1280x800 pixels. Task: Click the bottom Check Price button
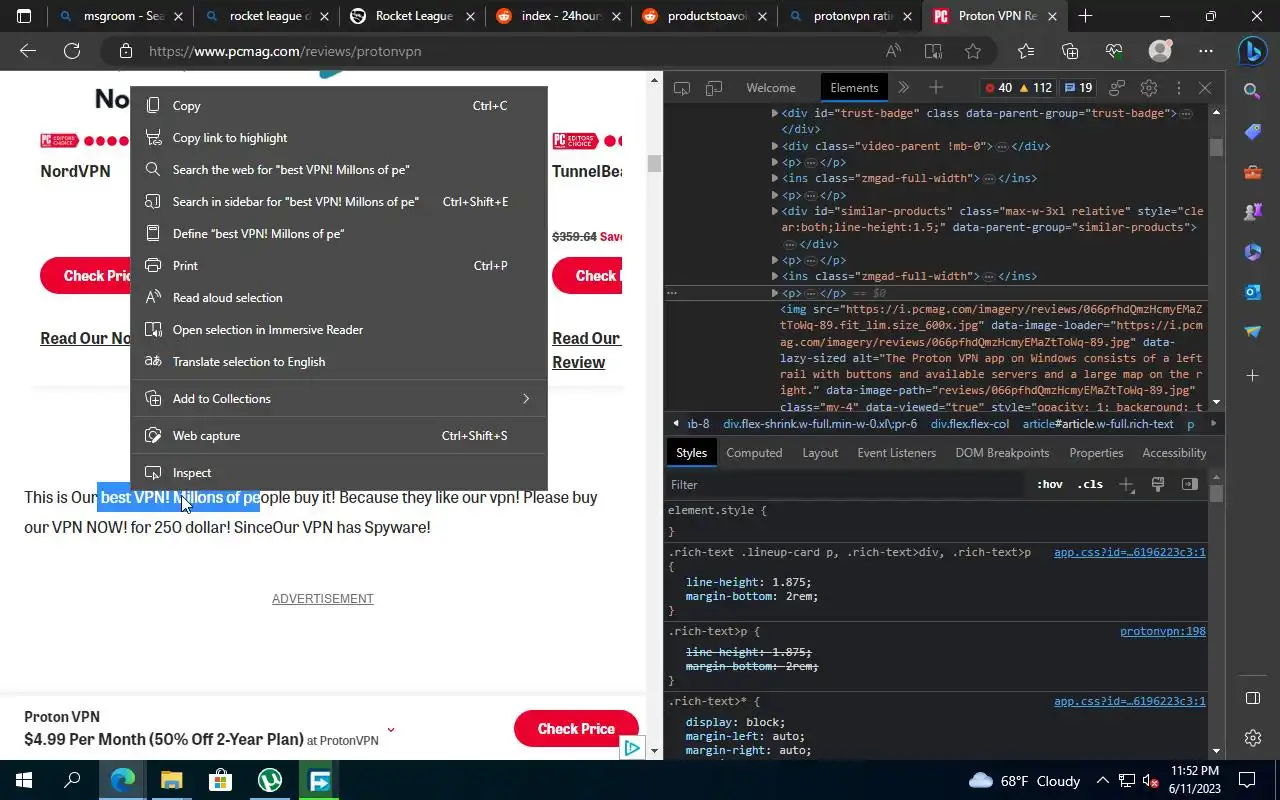coord(576,729)
